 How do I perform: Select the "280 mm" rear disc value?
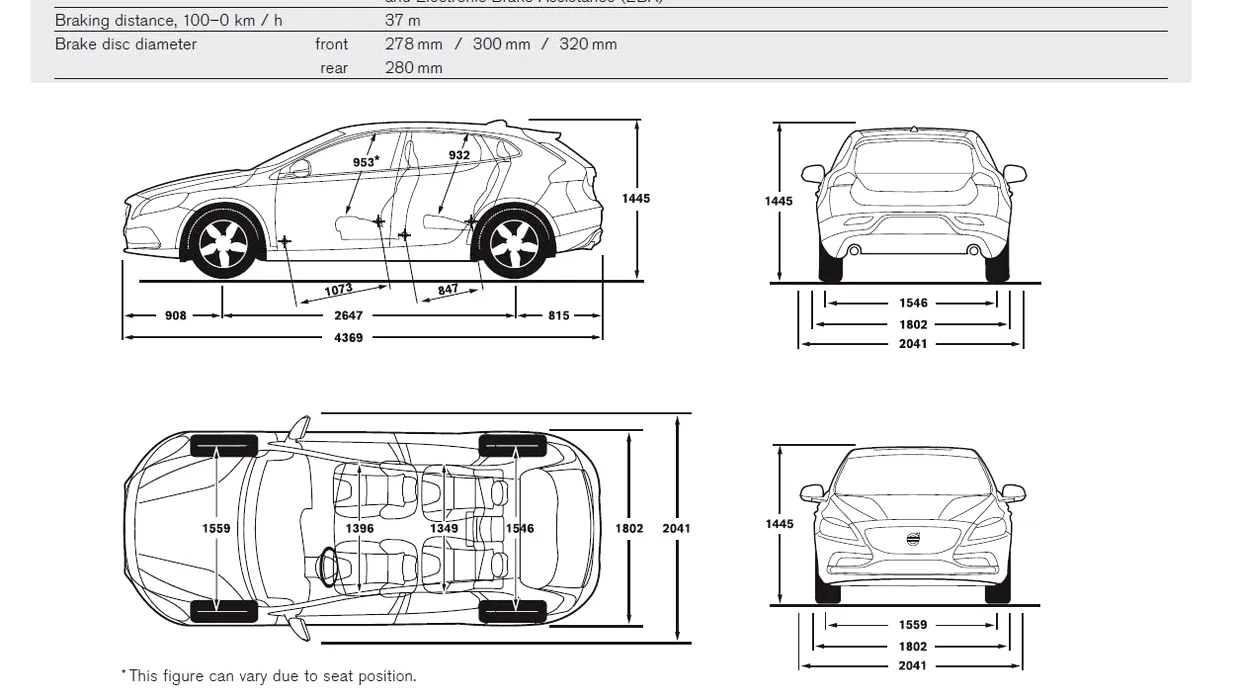coord(413,68)
